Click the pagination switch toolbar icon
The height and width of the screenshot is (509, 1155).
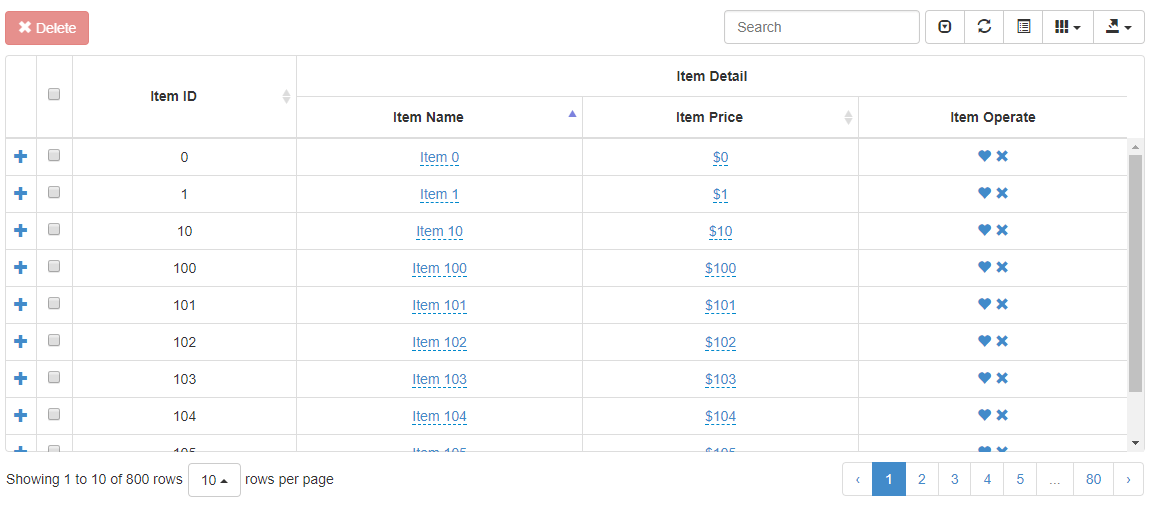click(945, 27)
